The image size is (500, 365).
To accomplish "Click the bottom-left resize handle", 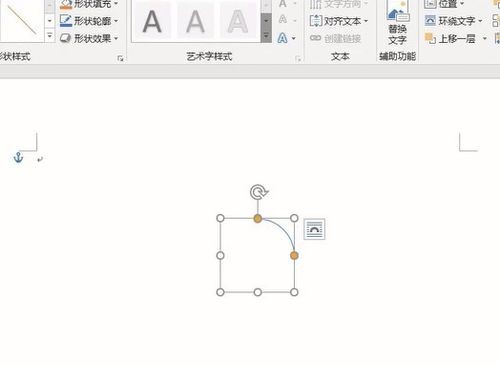I will click(x=220, y=292).
